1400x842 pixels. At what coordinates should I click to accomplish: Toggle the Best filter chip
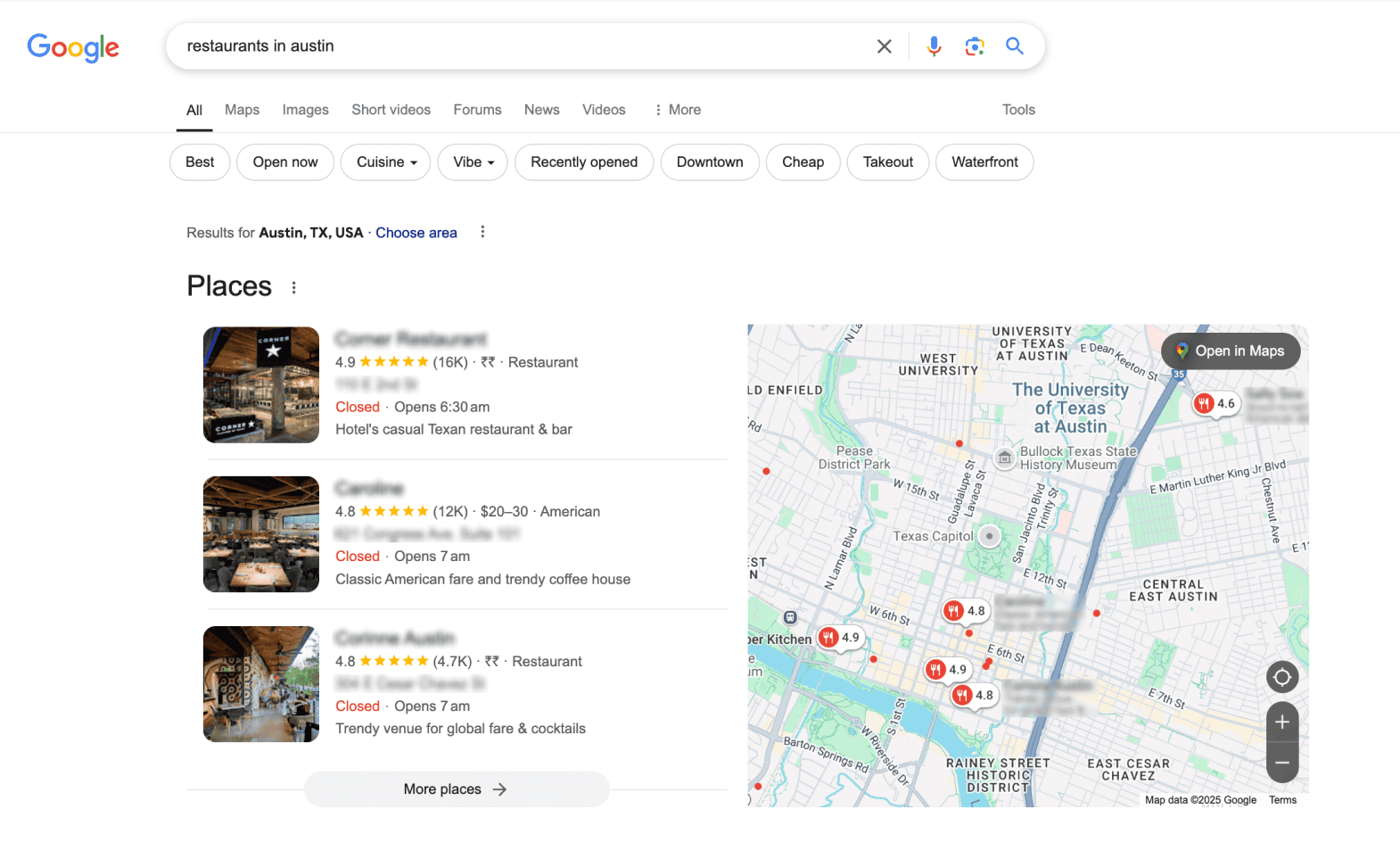pyautogui.click(x=200, y=162)
